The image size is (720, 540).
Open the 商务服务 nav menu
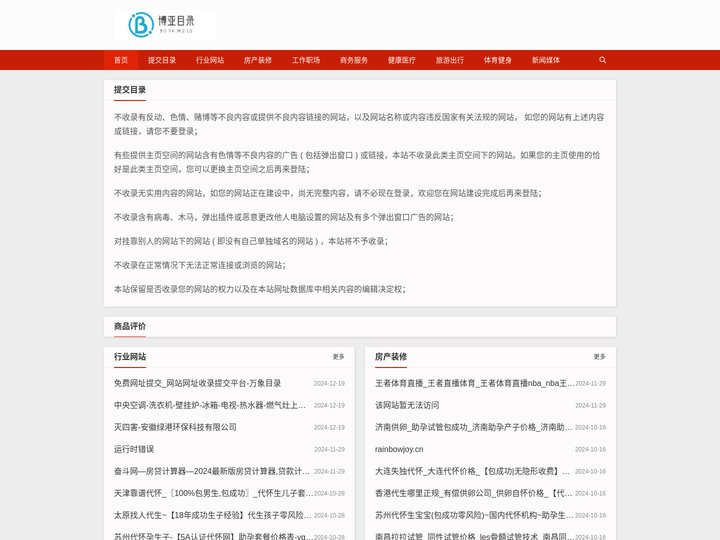(x=354, y=60)
